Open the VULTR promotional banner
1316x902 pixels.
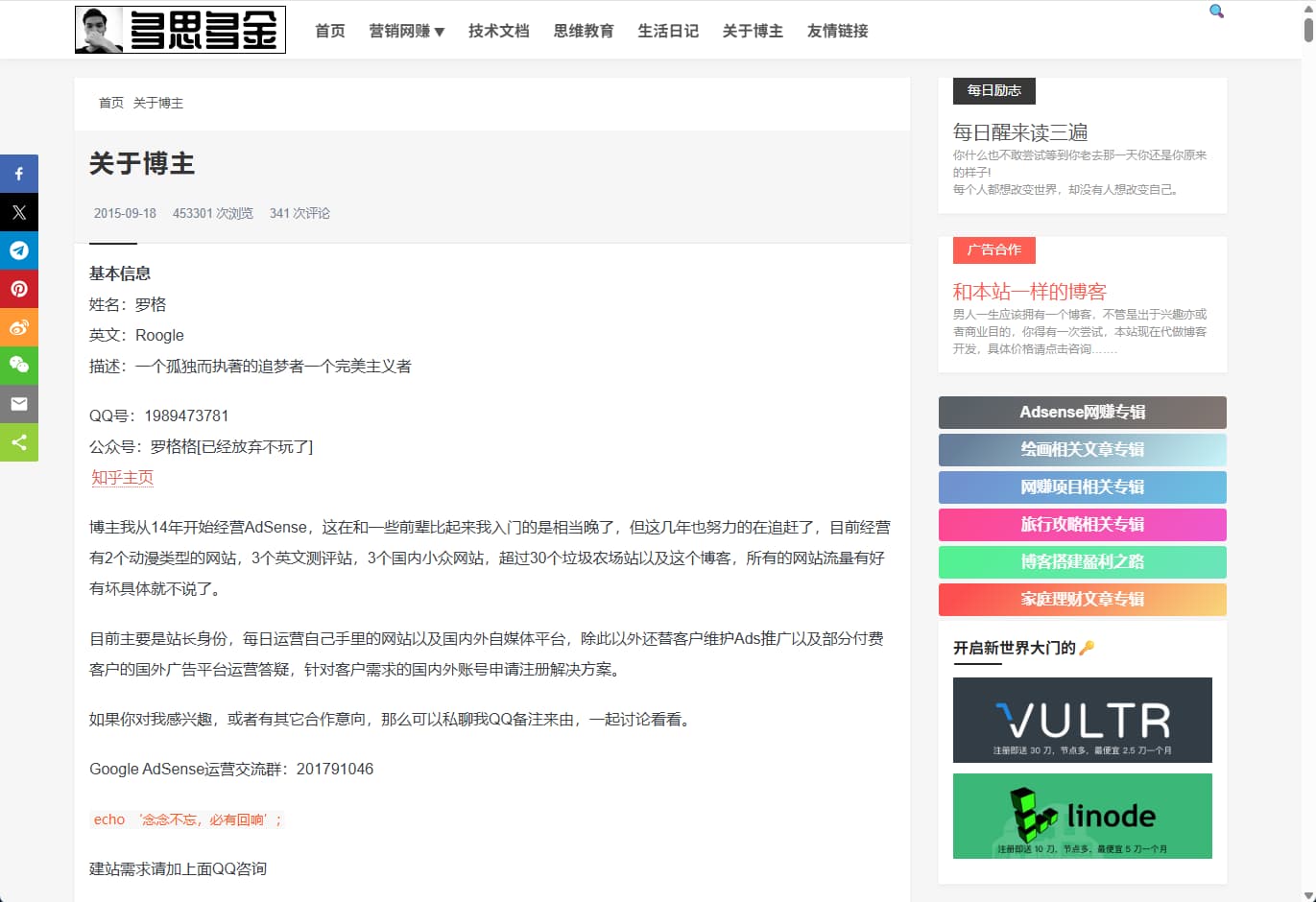click(x=1082, y=721)
